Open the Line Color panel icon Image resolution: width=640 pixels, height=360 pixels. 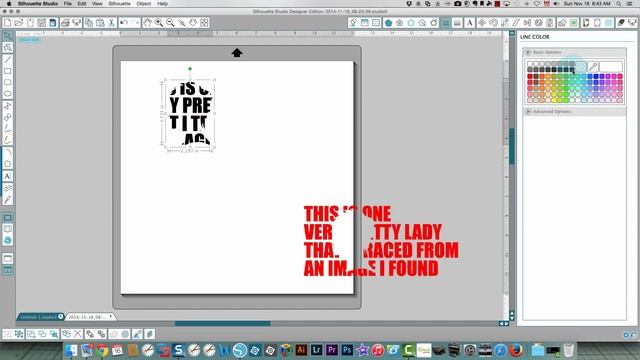click(x=446, y=23)
